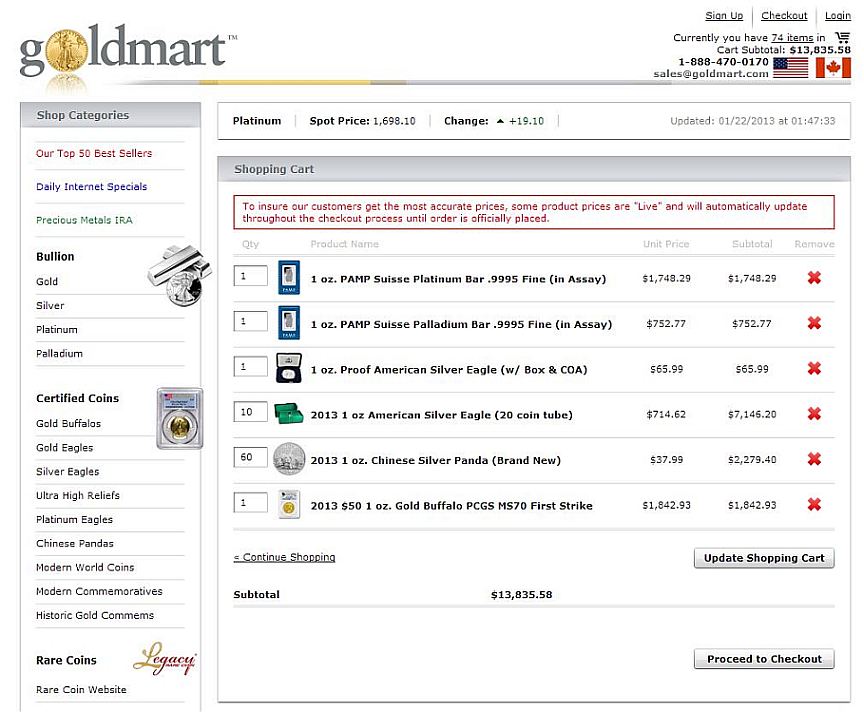Viewport: 864px width, 712px height.
Task: Remove the American Silver Eagle tube item
Action: point(814,414)
